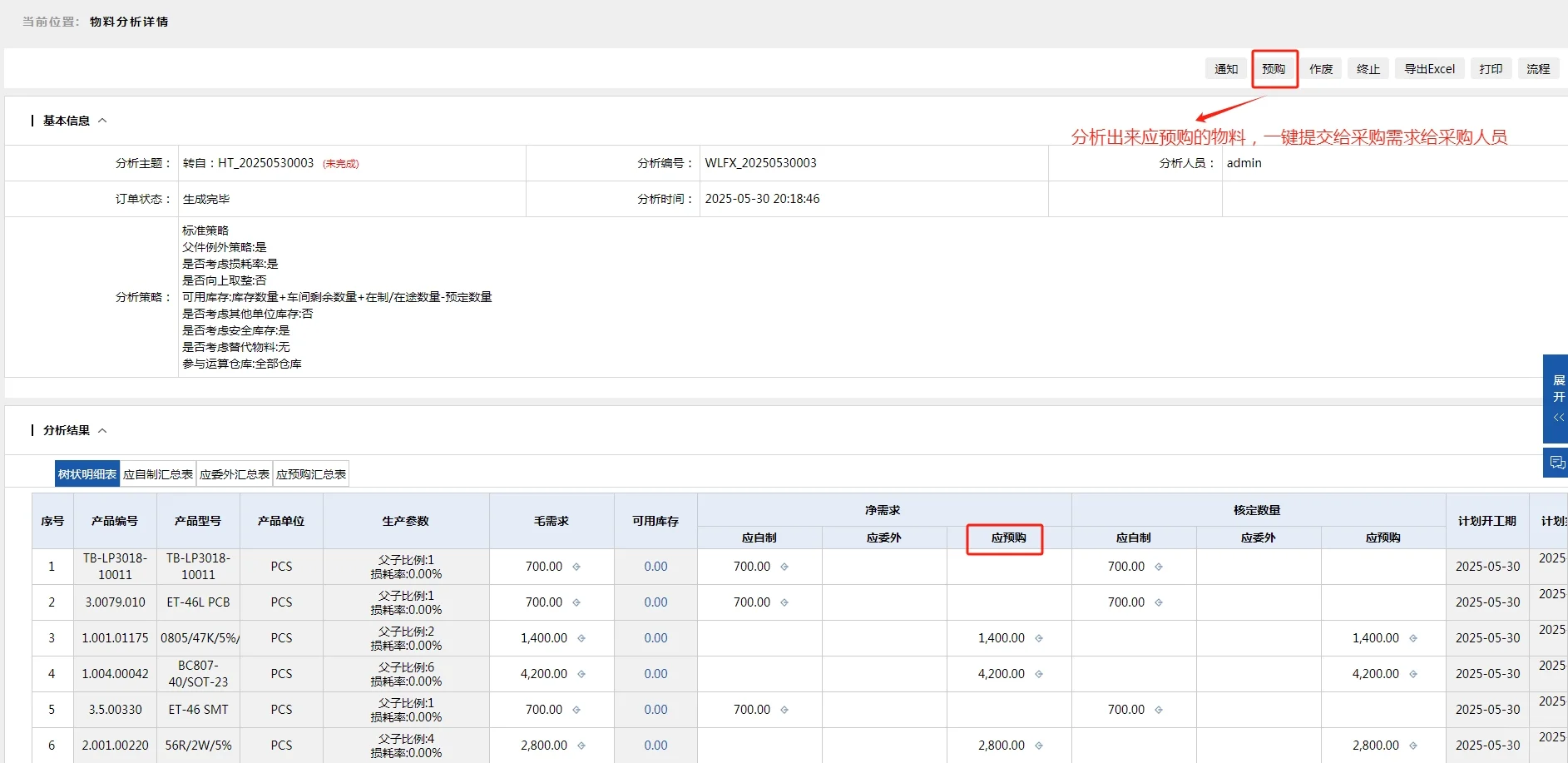Image resolution: width=1568 pixels, height=763 pixels.
Task: Click the 物料分析详情 breadcrumb title
Action: 129,22
